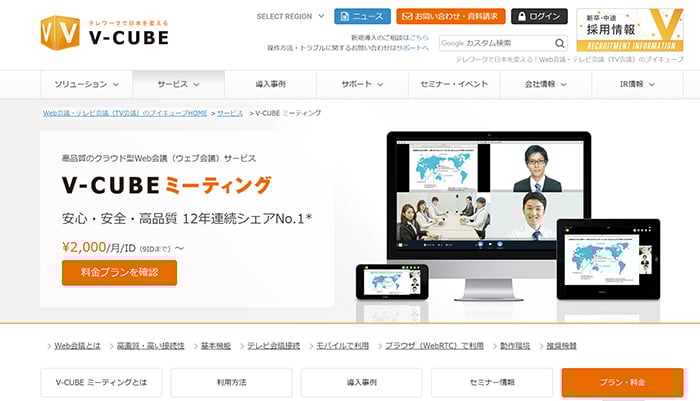Open the 採用情報 recruitment banner
The width and height of the screenshot is (700, 401).
coord(630,30)
